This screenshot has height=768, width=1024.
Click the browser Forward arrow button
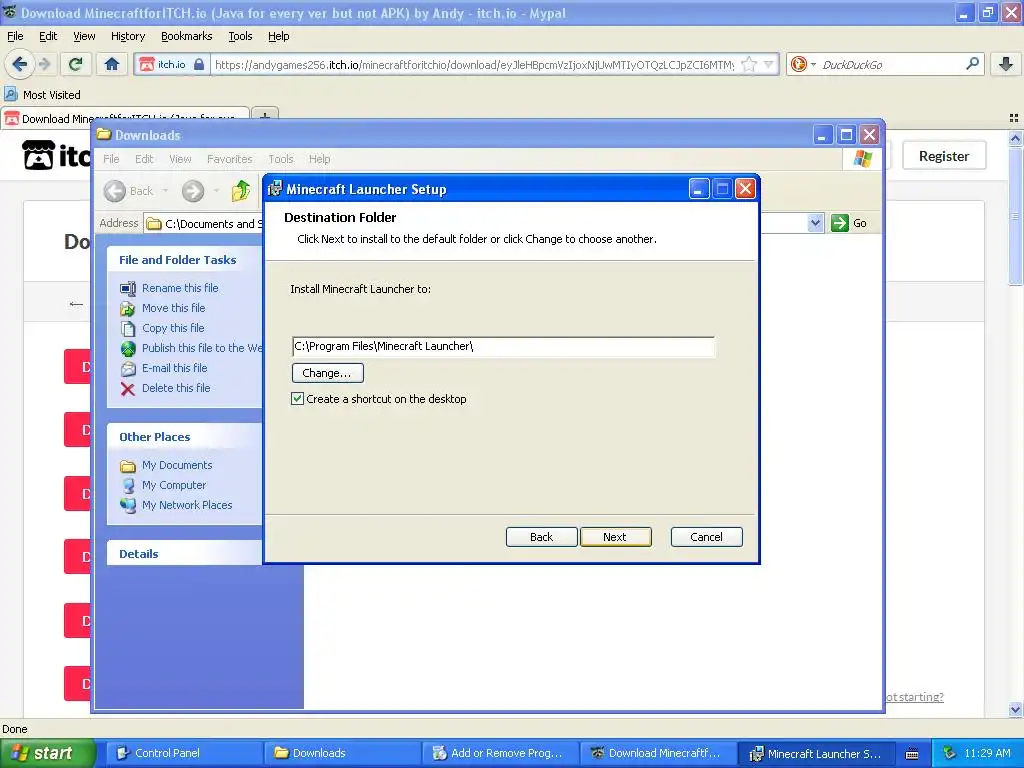tap(45, 64)
